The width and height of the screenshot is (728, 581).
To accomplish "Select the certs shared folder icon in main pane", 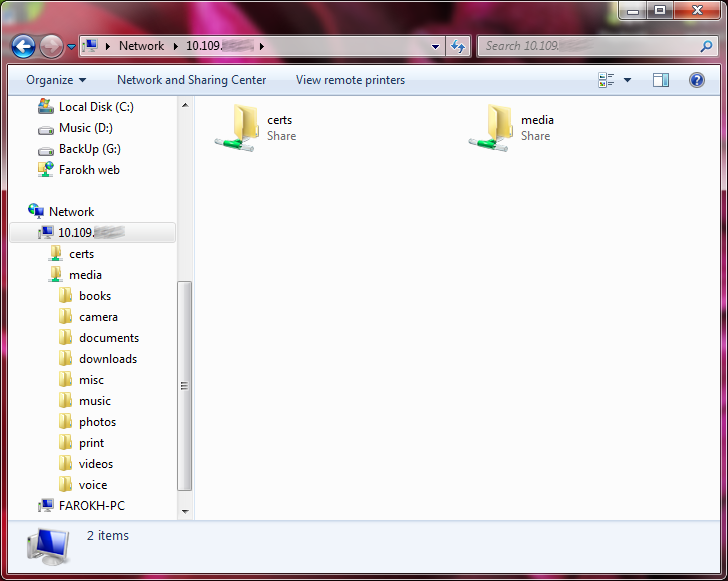I will (237, 127).
